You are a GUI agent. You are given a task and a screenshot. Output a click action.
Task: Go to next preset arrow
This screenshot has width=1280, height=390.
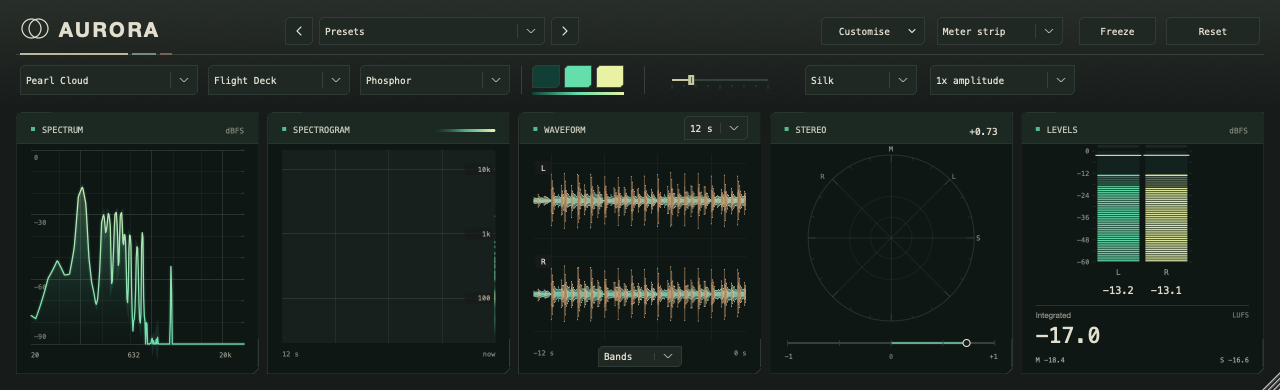coord(565,31)
